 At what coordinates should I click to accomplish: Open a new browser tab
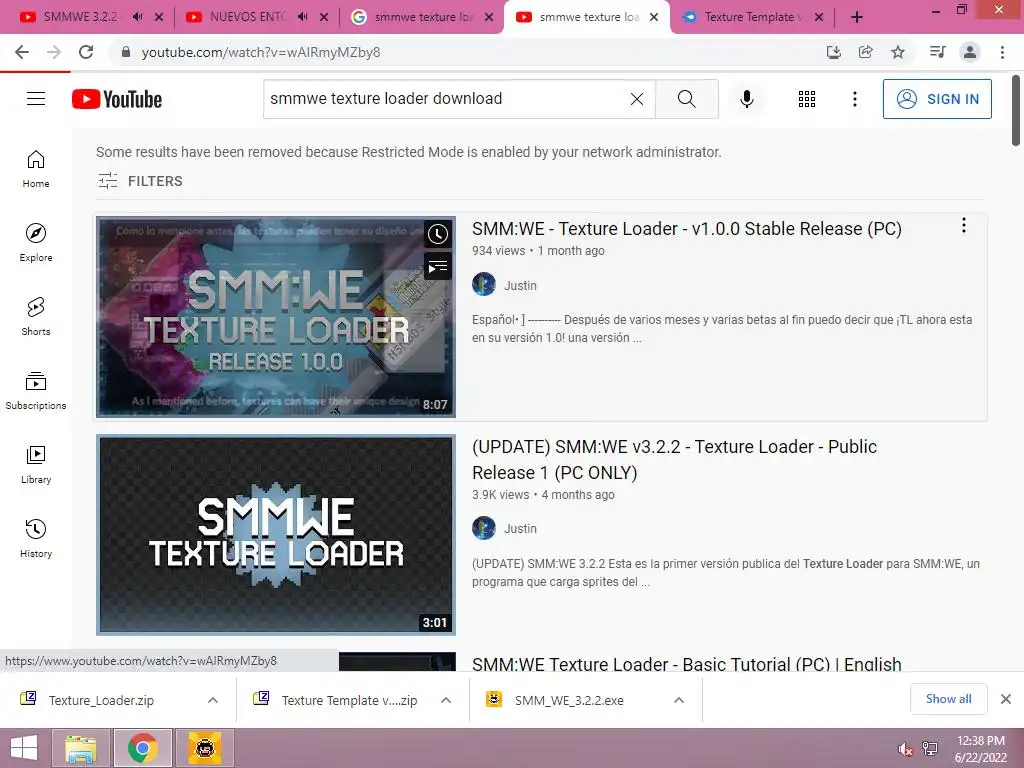click(x=857, y=18)
